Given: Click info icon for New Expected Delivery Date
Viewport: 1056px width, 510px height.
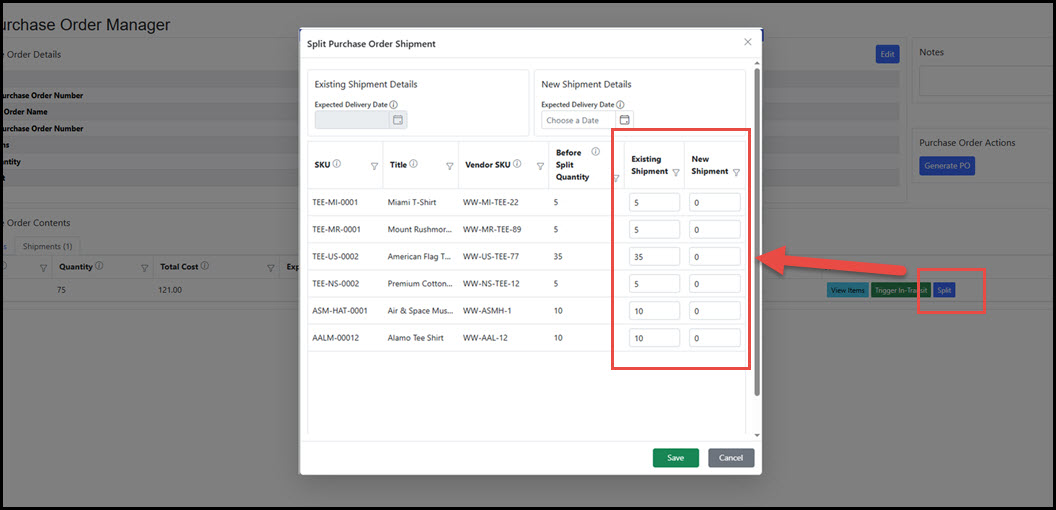Looking at the screenshot, I should pyautogui.click(x=620, y=104).
